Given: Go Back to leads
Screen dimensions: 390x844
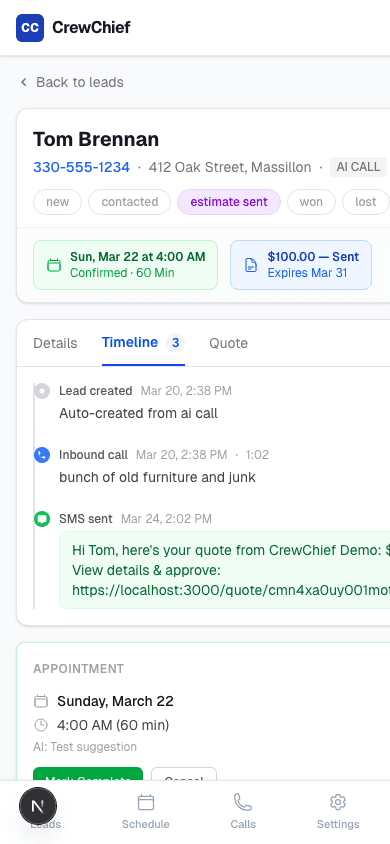Looking at the screenshot, I should [x=72, y=82].
